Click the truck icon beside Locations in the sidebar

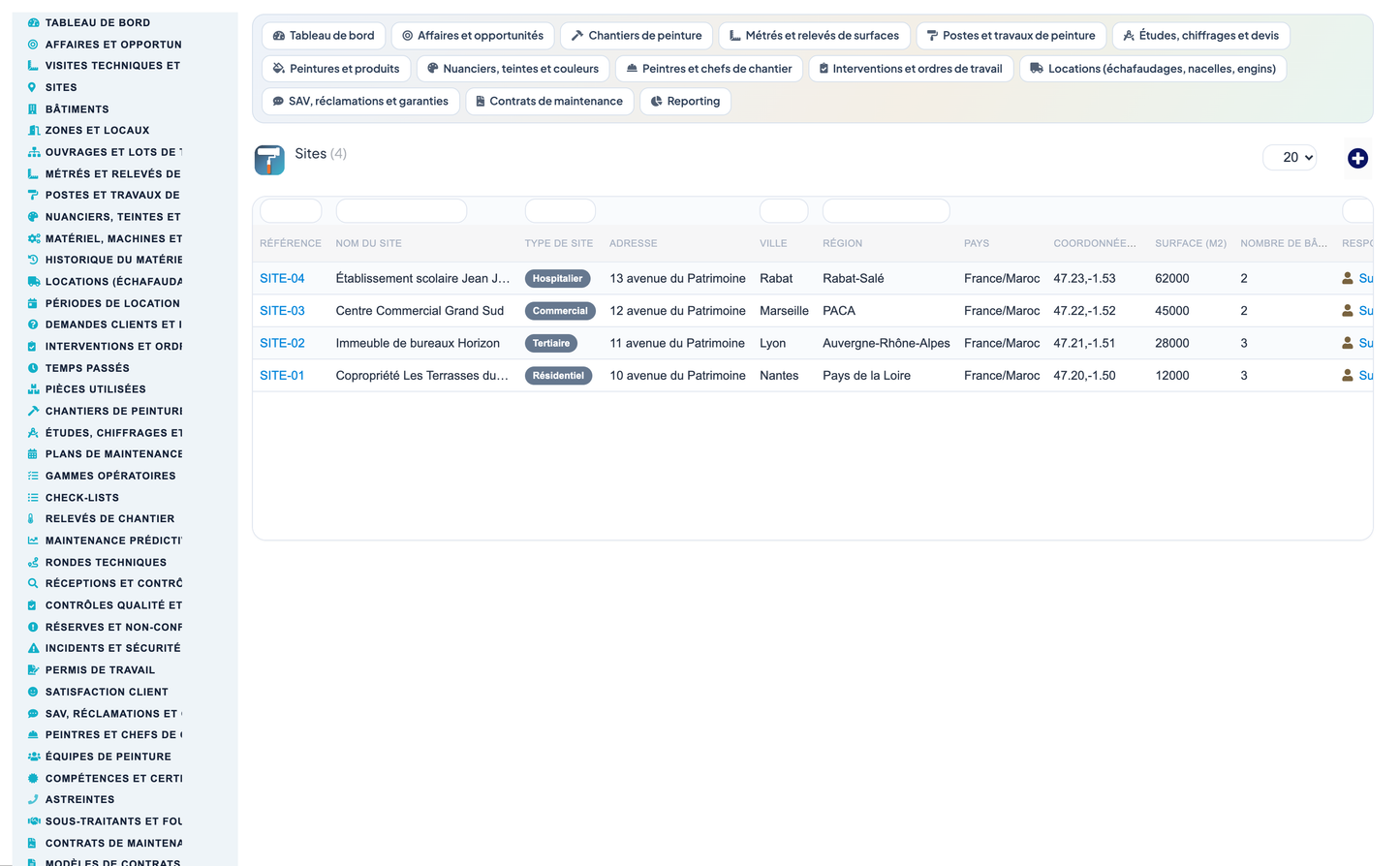pos(33,282)
